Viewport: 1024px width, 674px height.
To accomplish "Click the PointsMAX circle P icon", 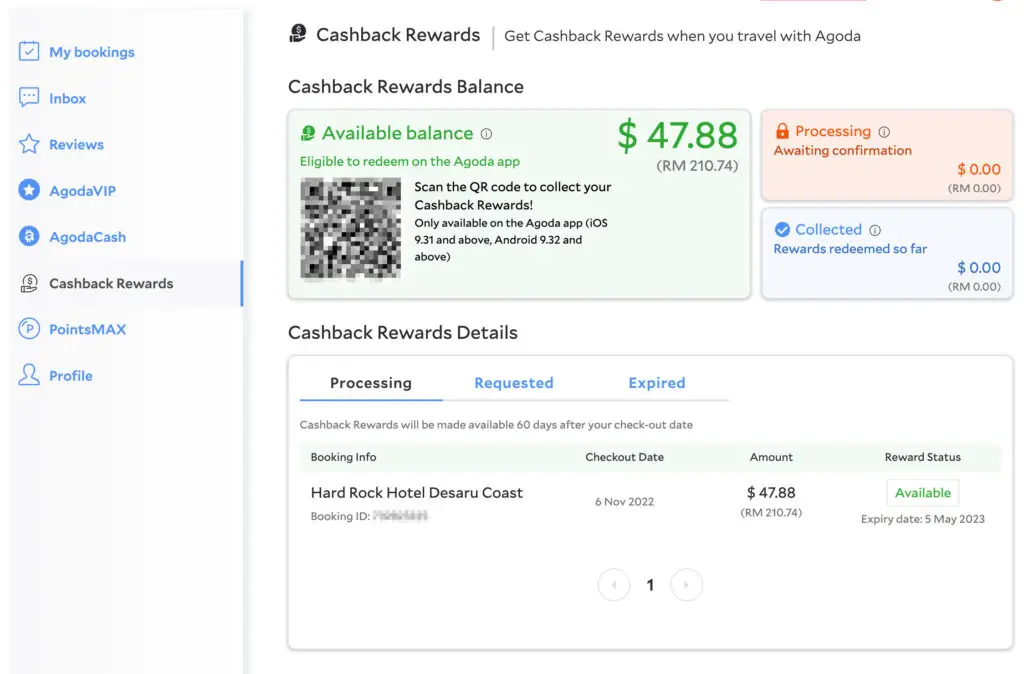I will tap(29, 329).
